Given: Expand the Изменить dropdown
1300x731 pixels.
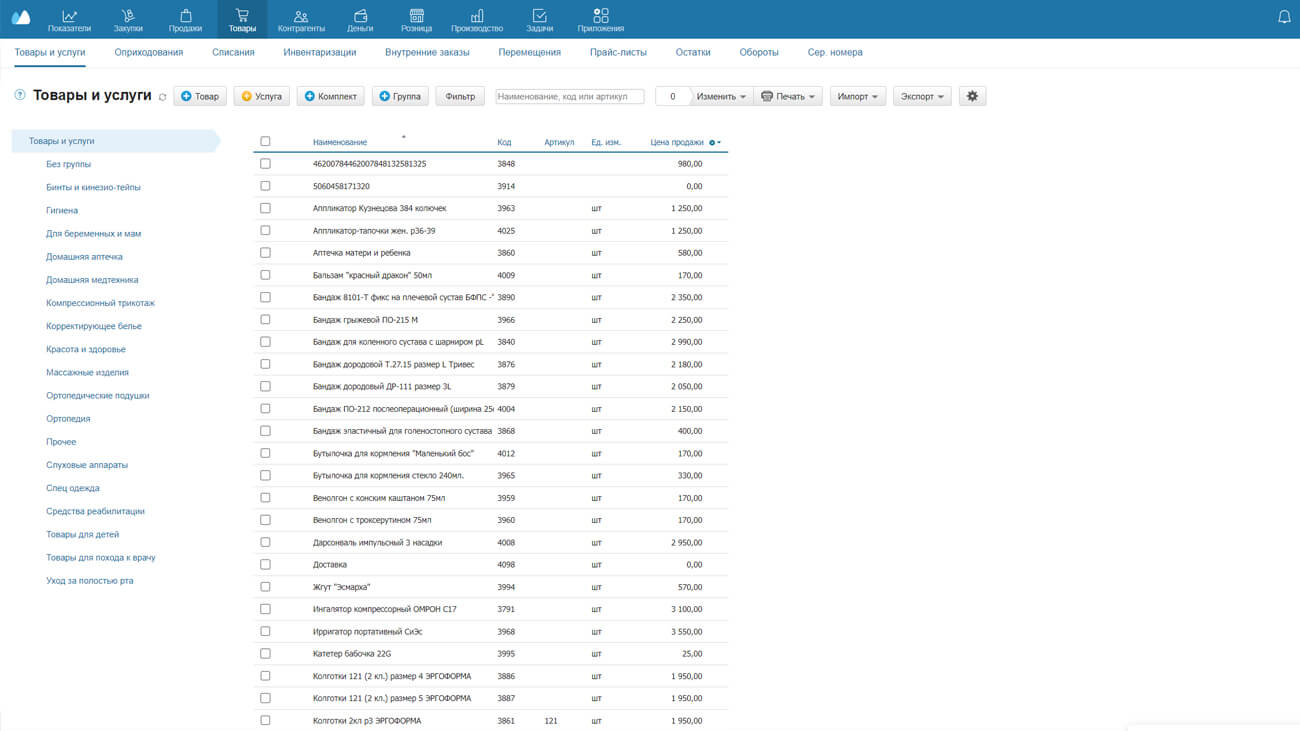Looking at the screenshot, I should pos(722,97).
